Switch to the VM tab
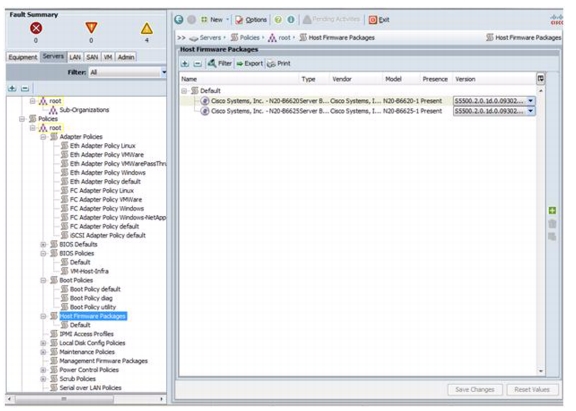Image resolution: width=576 pixels, height=411 pixels. pos(108,57)
